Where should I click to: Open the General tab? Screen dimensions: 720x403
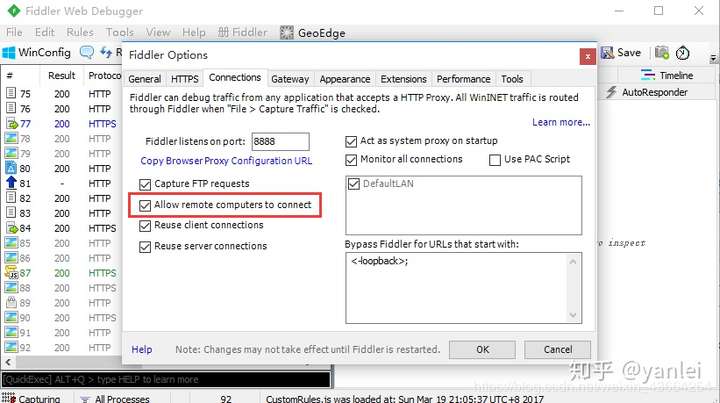pyautogui.click(x=145, y=79)
